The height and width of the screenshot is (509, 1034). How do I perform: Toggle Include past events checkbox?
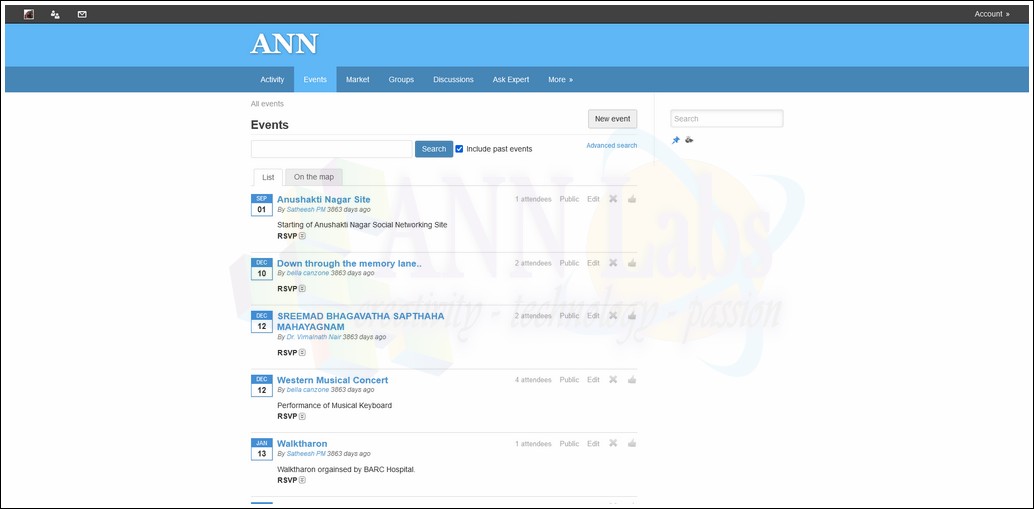pos(459,149)
